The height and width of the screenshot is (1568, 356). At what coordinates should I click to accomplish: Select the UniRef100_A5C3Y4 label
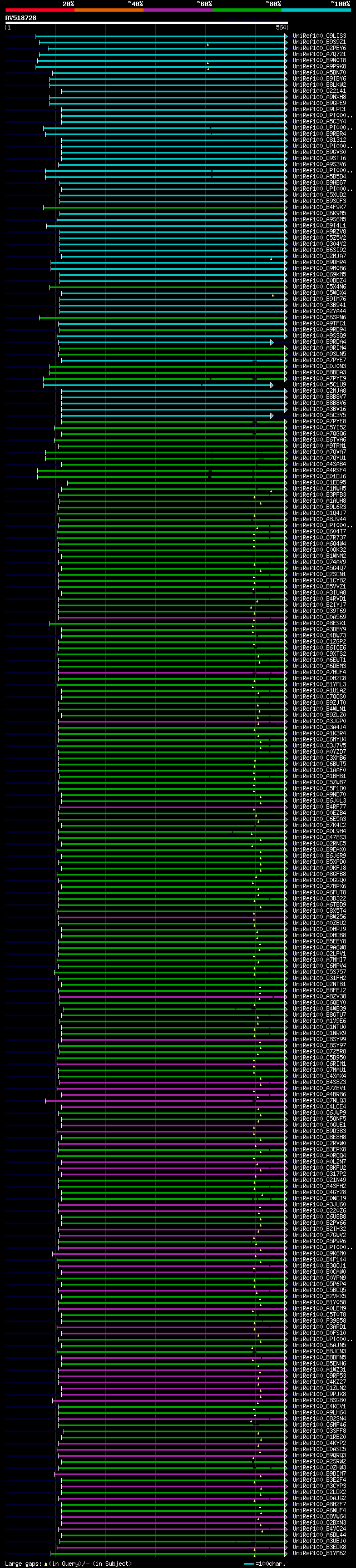pos(319,121)
